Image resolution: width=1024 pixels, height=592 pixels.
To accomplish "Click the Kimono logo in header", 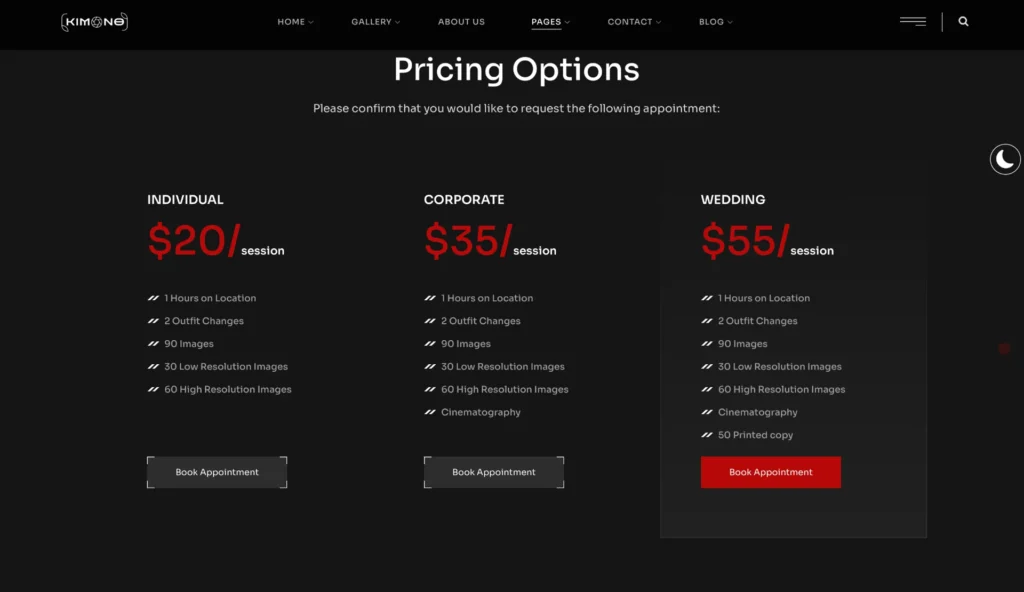I will [94, 21].
